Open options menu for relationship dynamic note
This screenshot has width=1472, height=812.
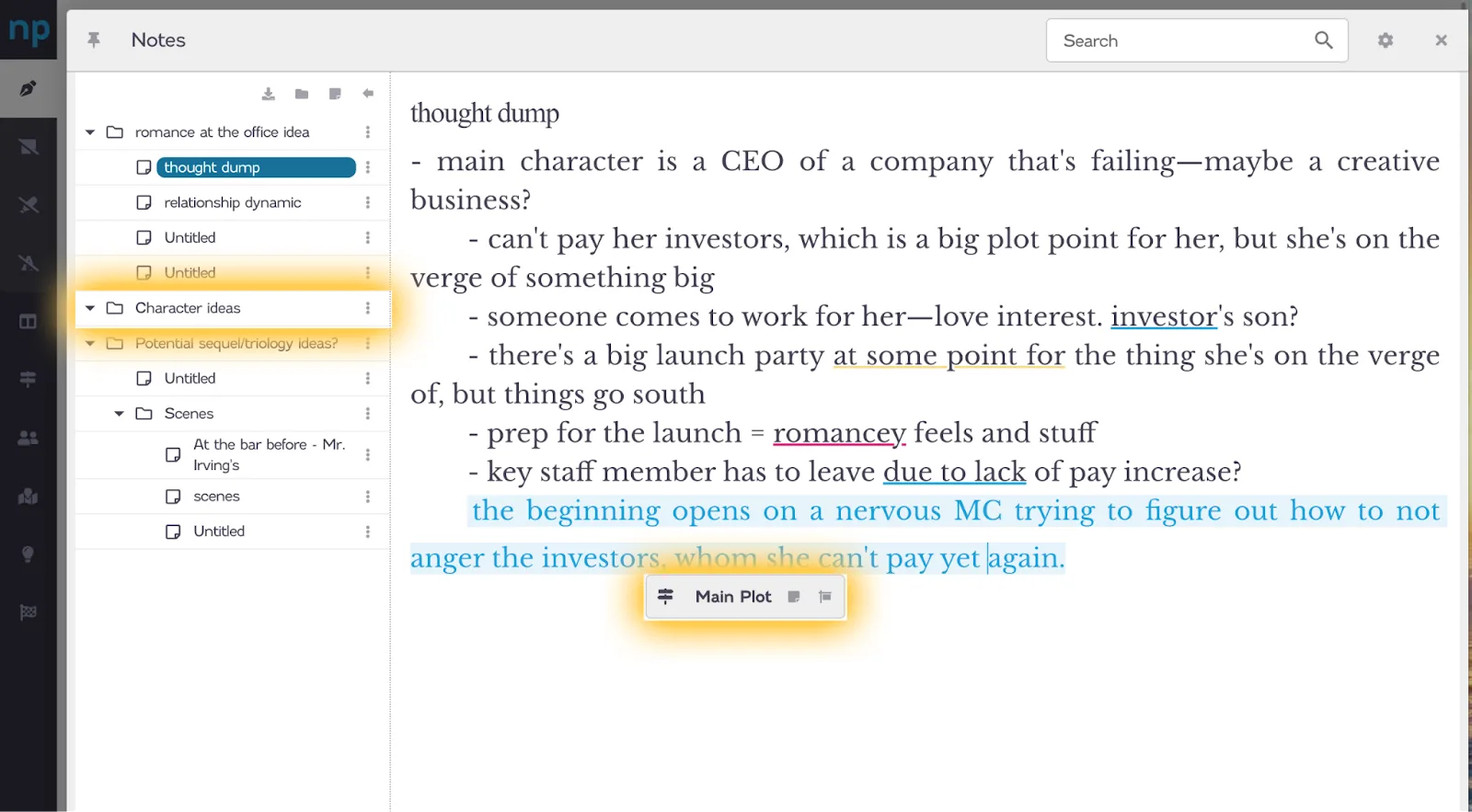pos(368,202)
